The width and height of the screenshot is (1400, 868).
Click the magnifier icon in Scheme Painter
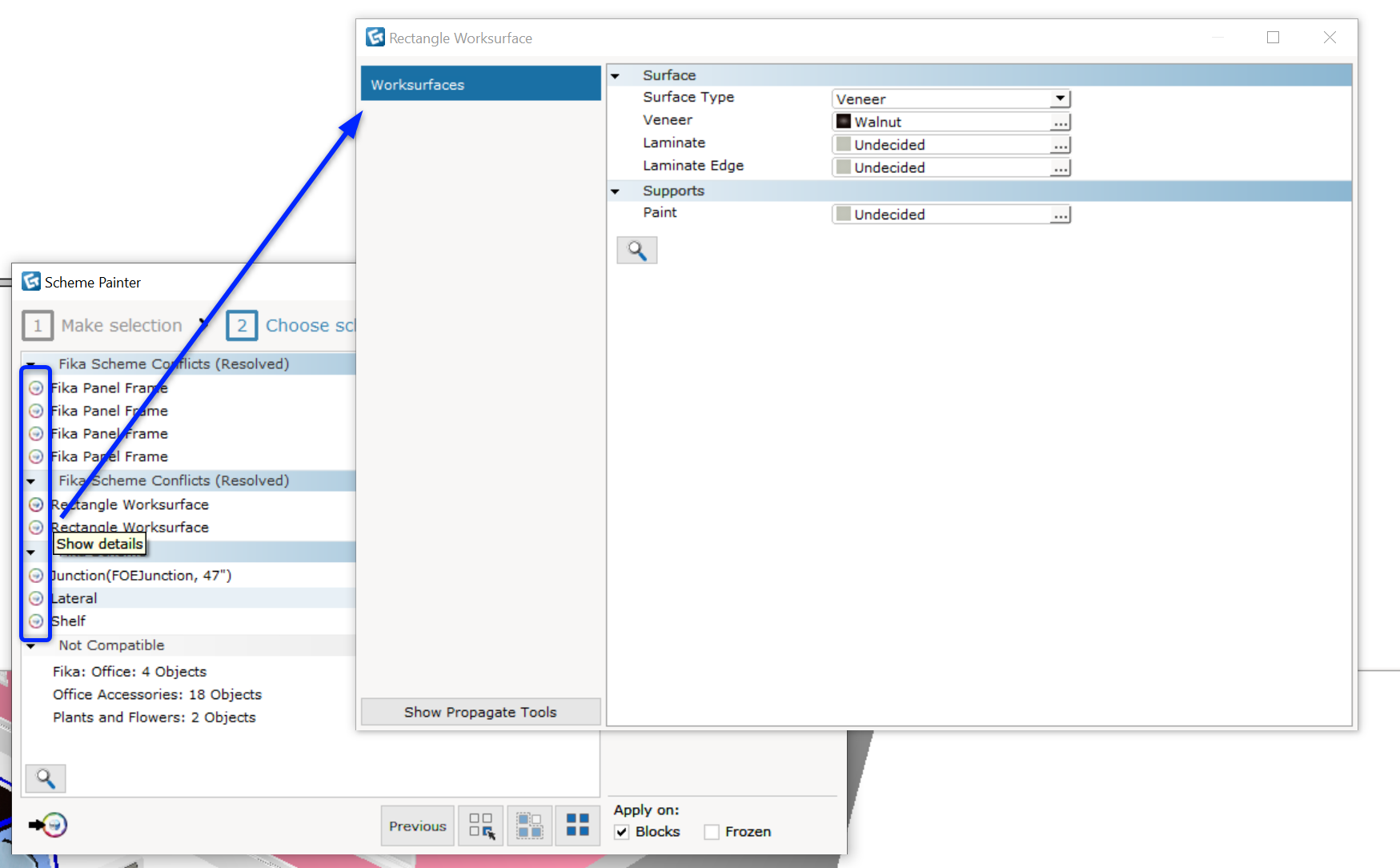[x=46, y=778]
